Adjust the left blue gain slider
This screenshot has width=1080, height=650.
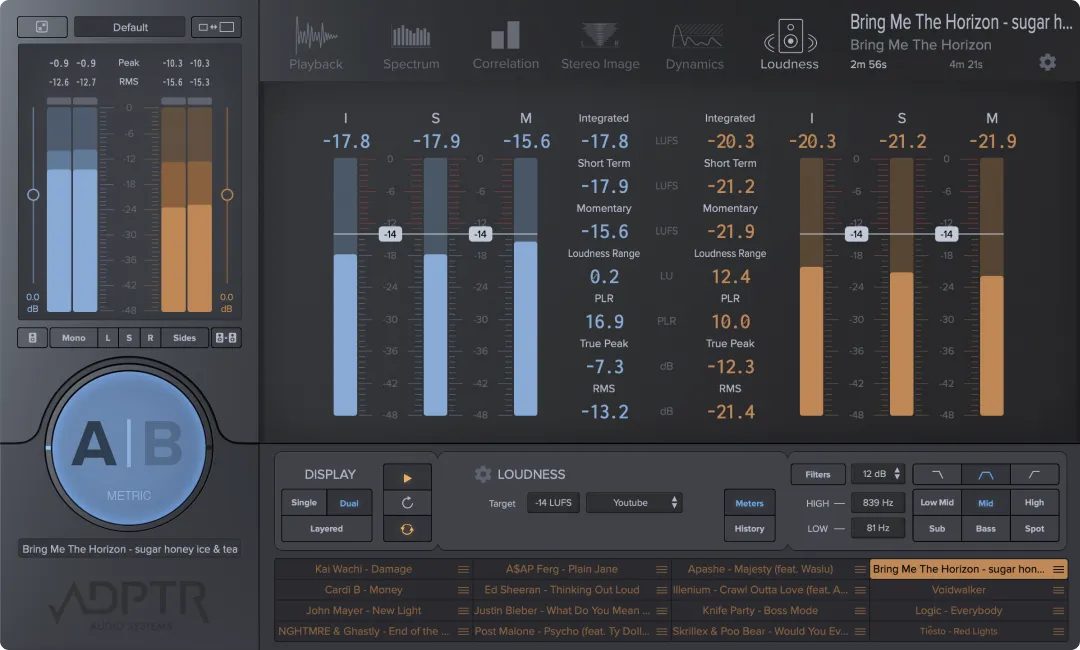(x=33, y=195)
